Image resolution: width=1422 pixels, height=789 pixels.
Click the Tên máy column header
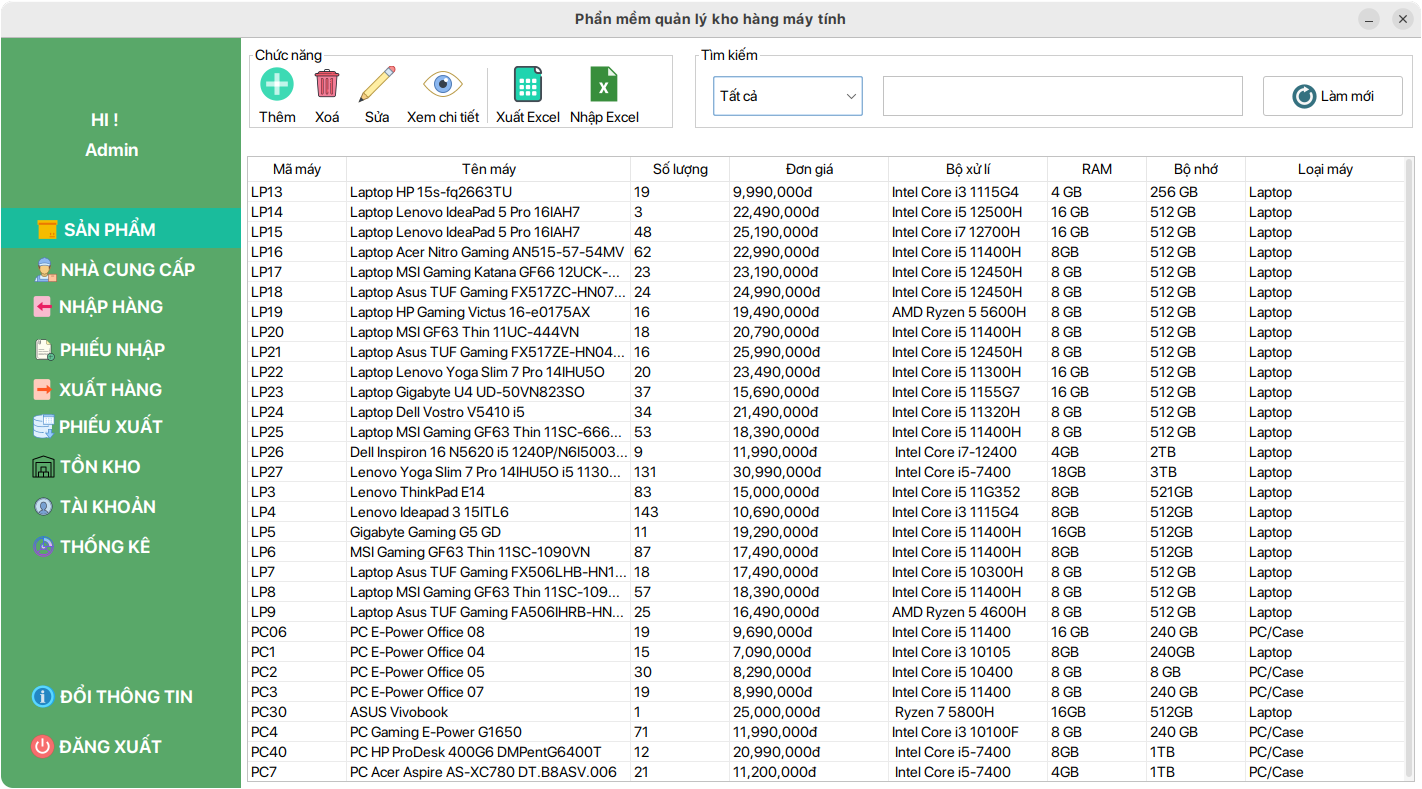(489, 169)
